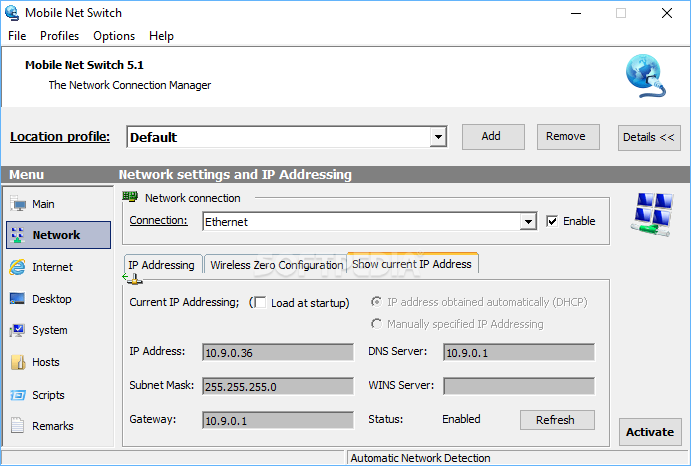Click the System sidebar icon
Viewport: 691px width, 466px height.
tap(18, 330)
